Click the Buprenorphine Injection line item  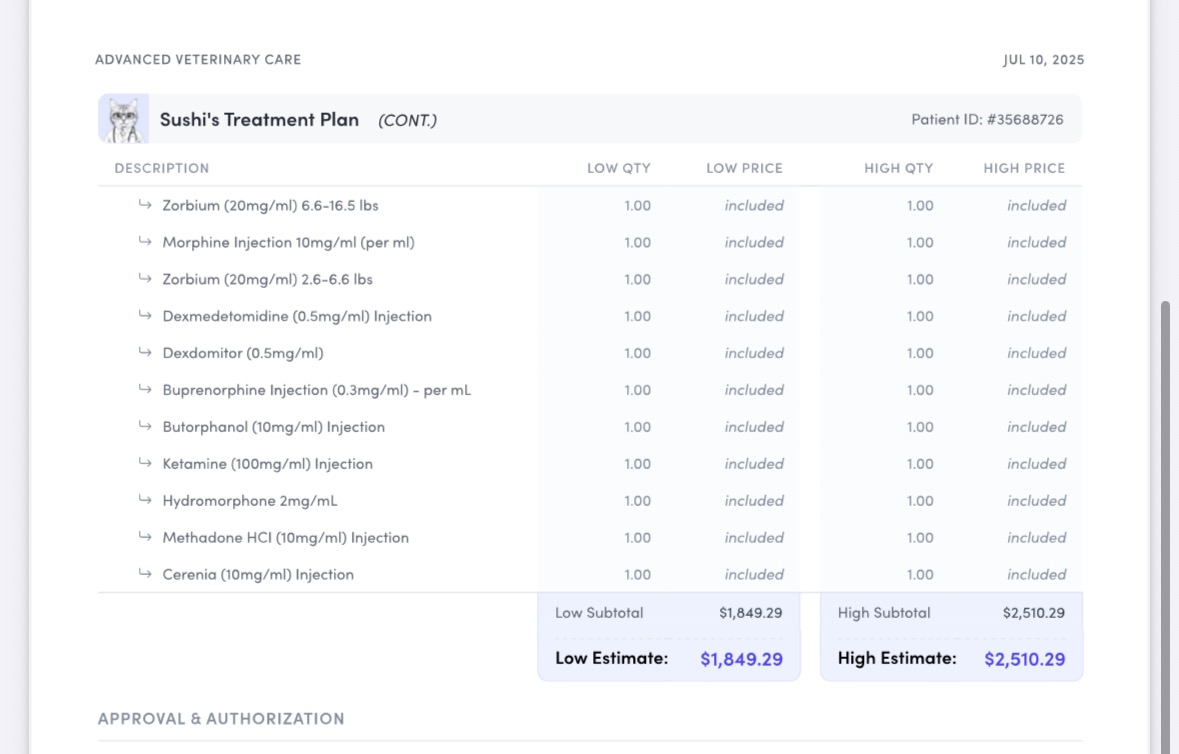(590, 390)
